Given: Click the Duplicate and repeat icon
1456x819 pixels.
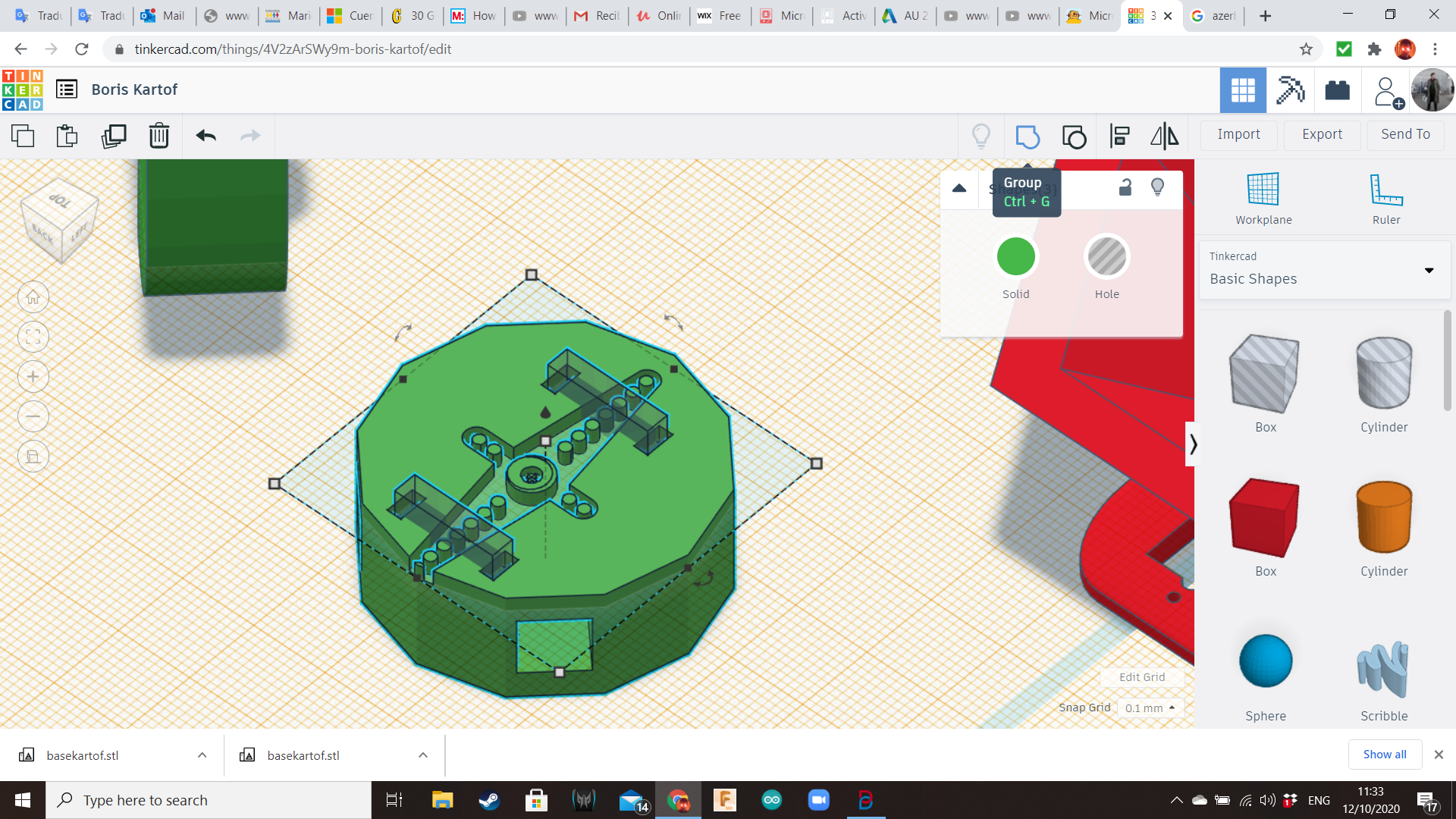Looking at the screenshot, I should coord(114,136).
